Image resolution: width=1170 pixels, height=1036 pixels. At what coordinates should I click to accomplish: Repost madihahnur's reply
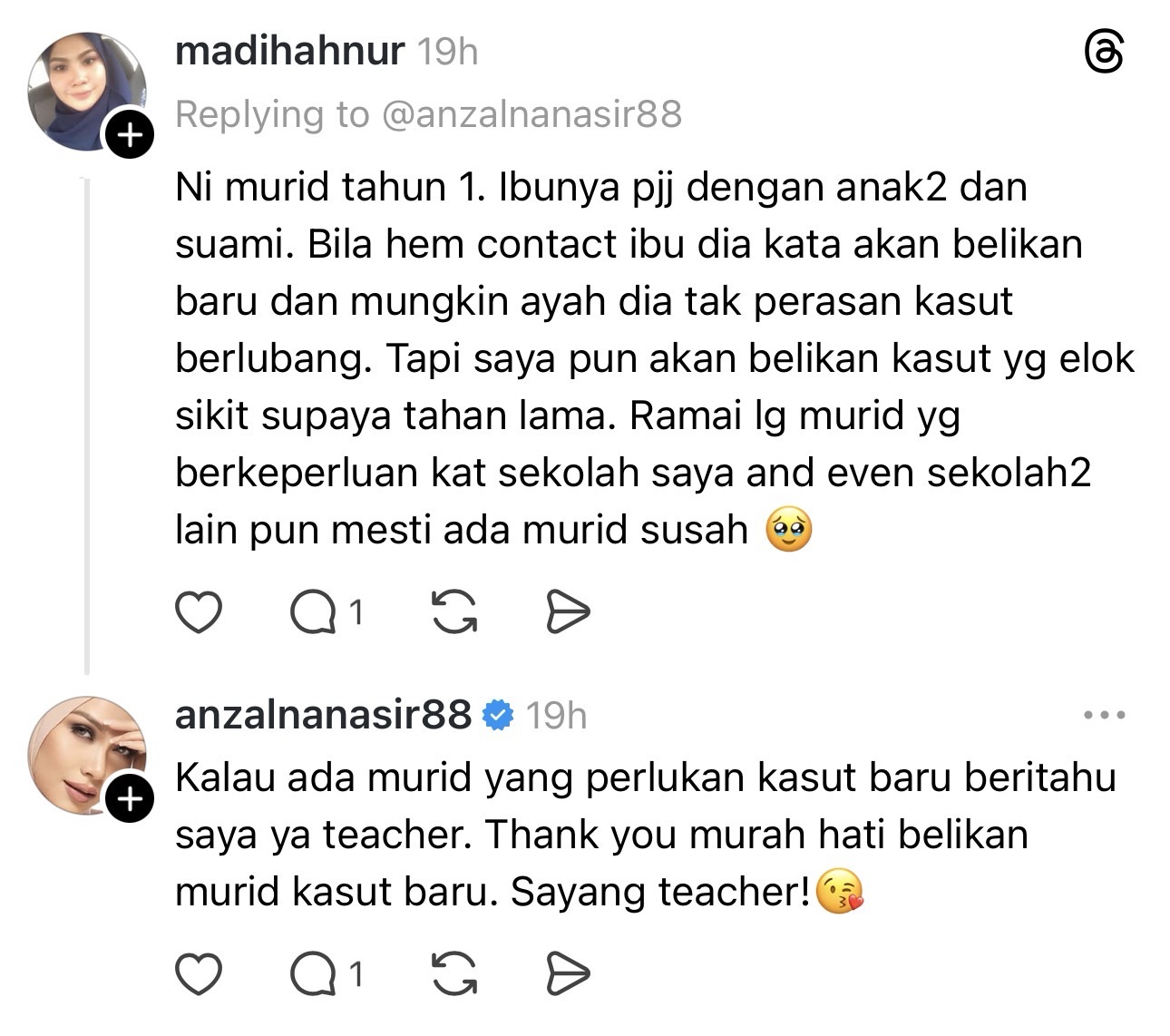point(454,612)
